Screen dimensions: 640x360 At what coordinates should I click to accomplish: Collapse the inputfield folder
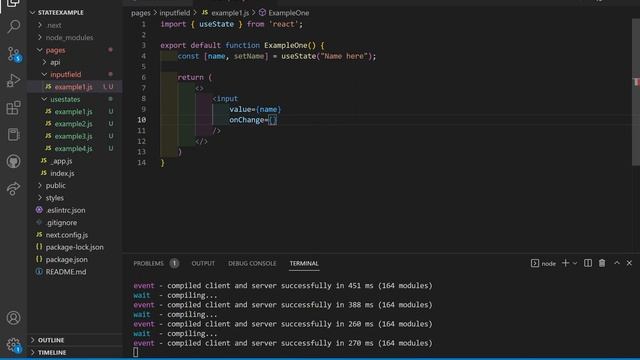click(x=75, y=75)
